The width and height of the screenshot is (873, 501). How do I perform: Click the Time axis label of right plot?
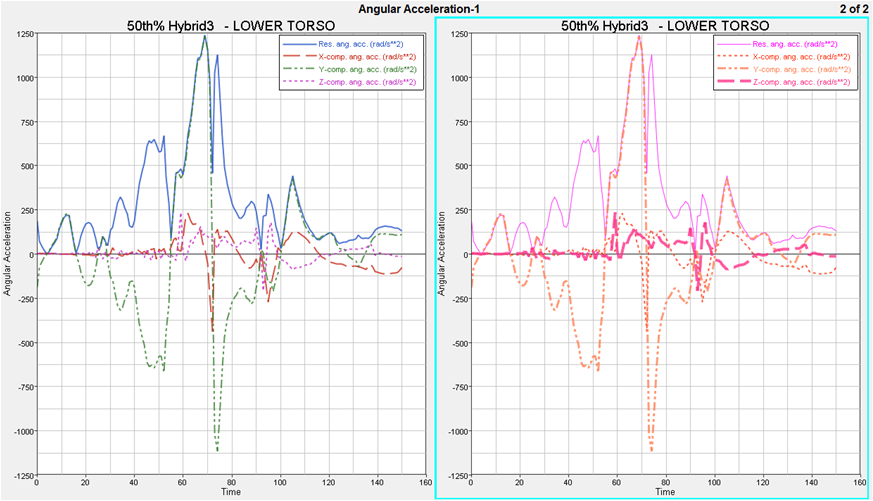(x=665, y=492)
